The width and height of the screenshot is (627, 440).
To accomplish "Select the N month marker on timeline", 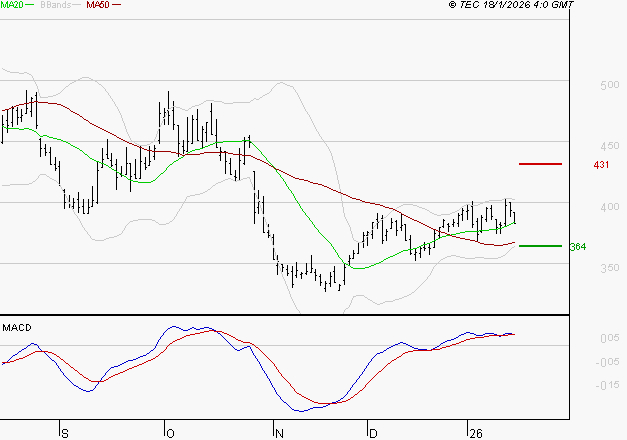I will point(278,432).
